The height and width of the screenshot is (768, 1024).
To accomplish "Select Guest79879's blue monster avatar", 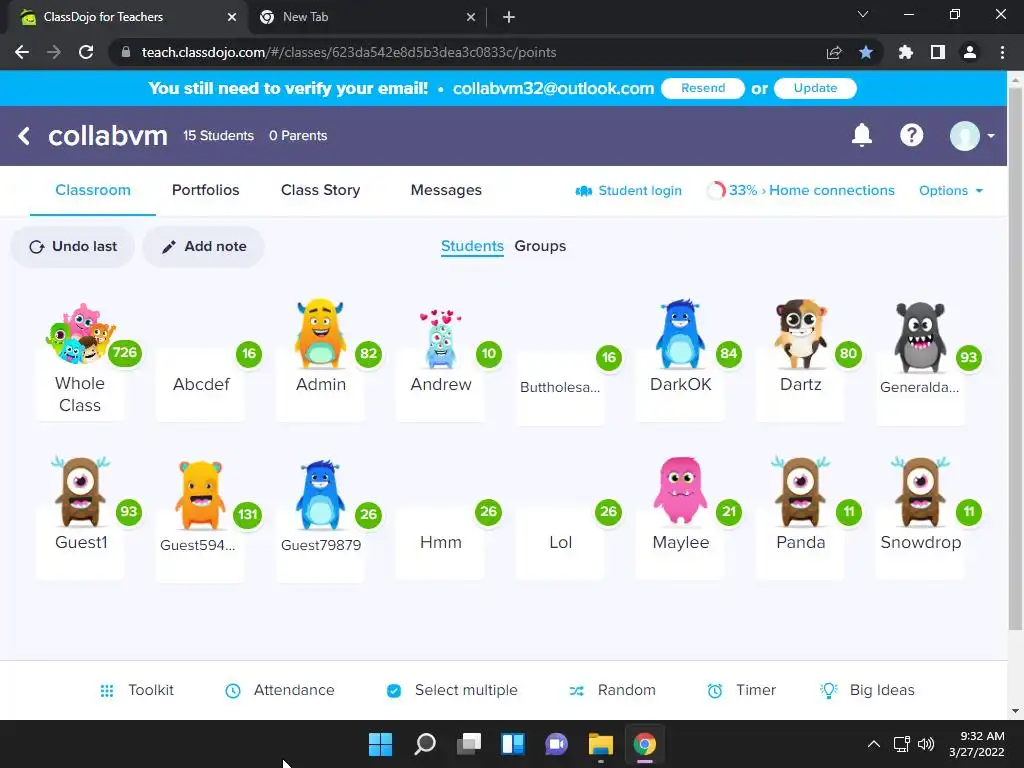I will point(320,495).
